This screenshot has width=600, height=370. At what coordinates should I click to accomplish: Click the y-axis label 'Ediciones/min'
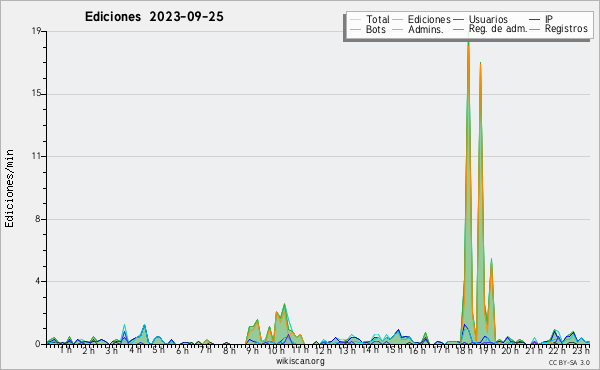[9, 188]
